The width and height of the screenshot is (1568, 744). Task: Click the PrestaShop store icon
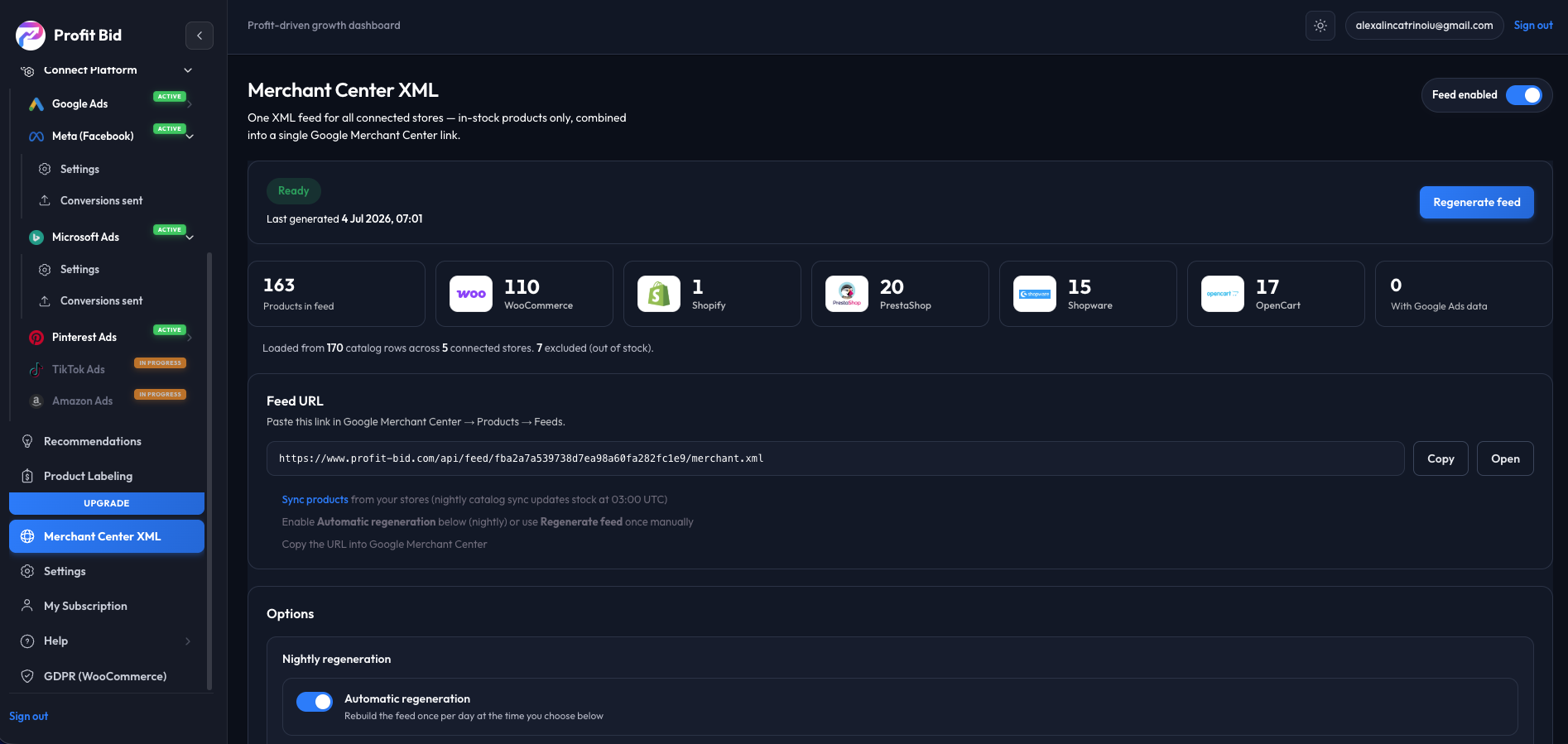pyautogui.click(x=847, y=294)
